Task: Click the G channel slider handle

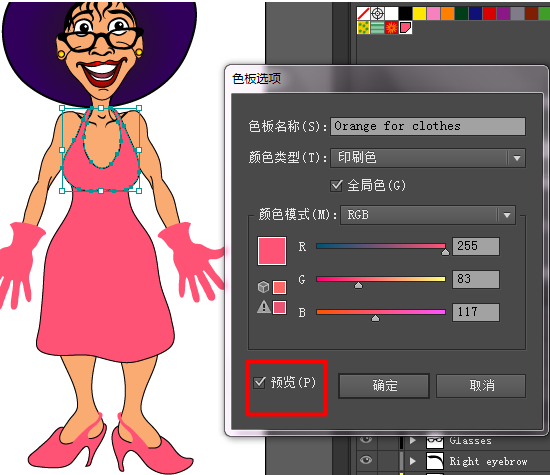Action: [358, 285]
